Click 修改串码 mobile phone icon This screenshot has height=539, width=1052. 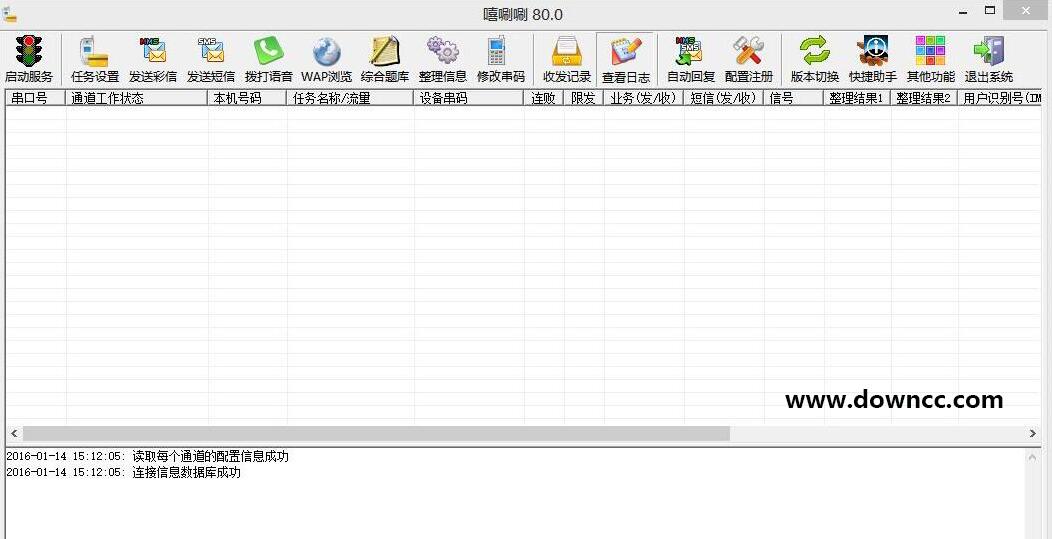tap(496, 52)
